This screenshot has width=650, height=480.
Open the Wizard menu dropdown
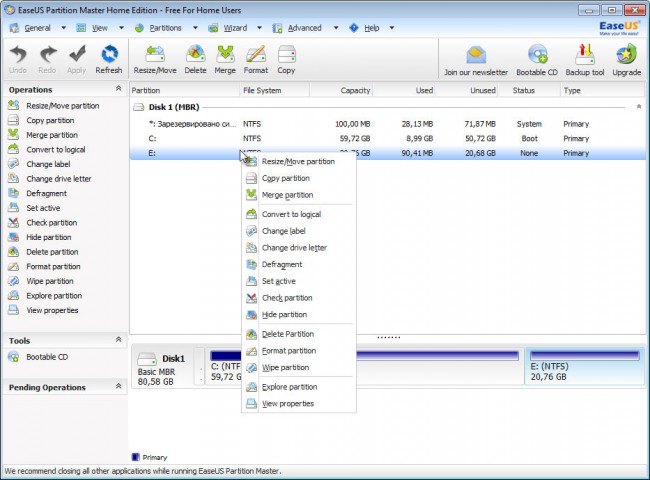tap(228, 28)
